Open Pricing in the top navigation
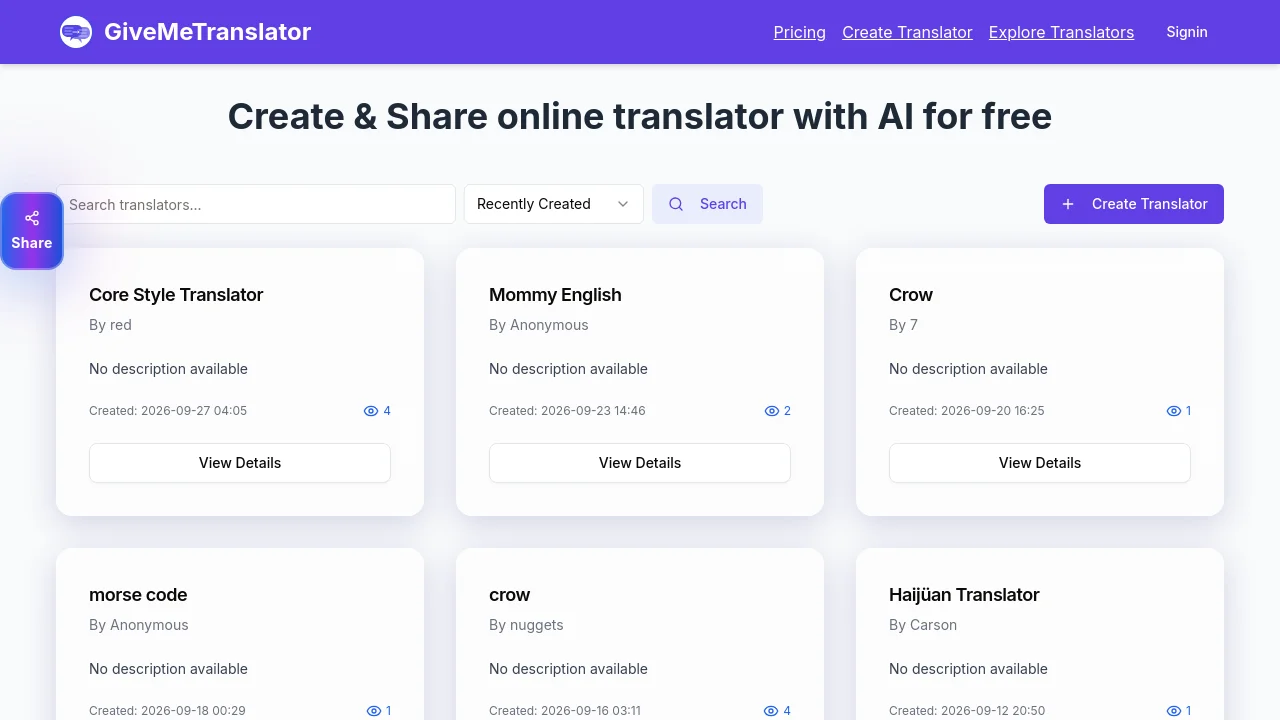Viewport: 1280px width, 720px height. [800, 32]
